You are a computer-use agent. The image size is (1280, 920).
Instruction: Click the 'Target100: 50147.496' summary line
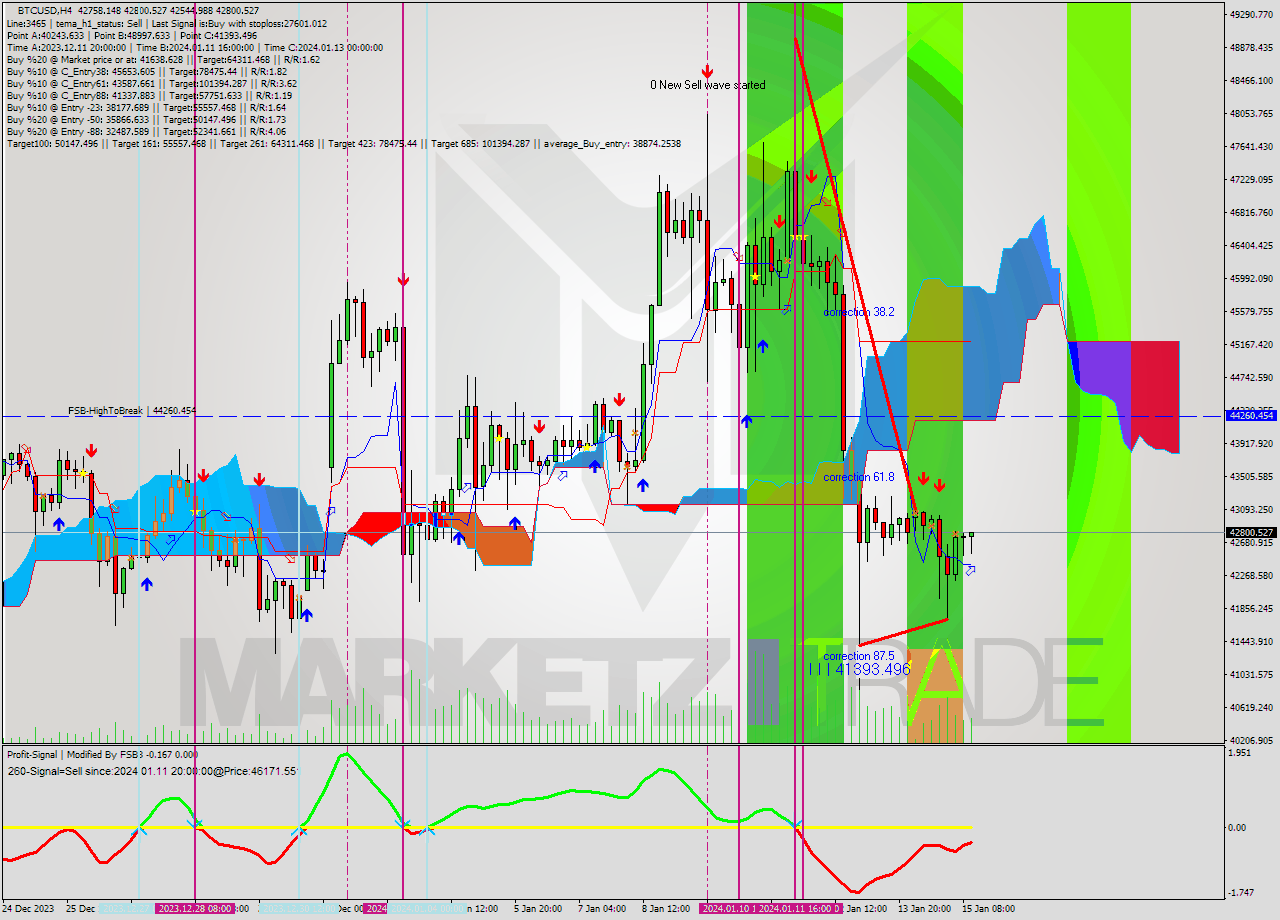coord(343,143)
